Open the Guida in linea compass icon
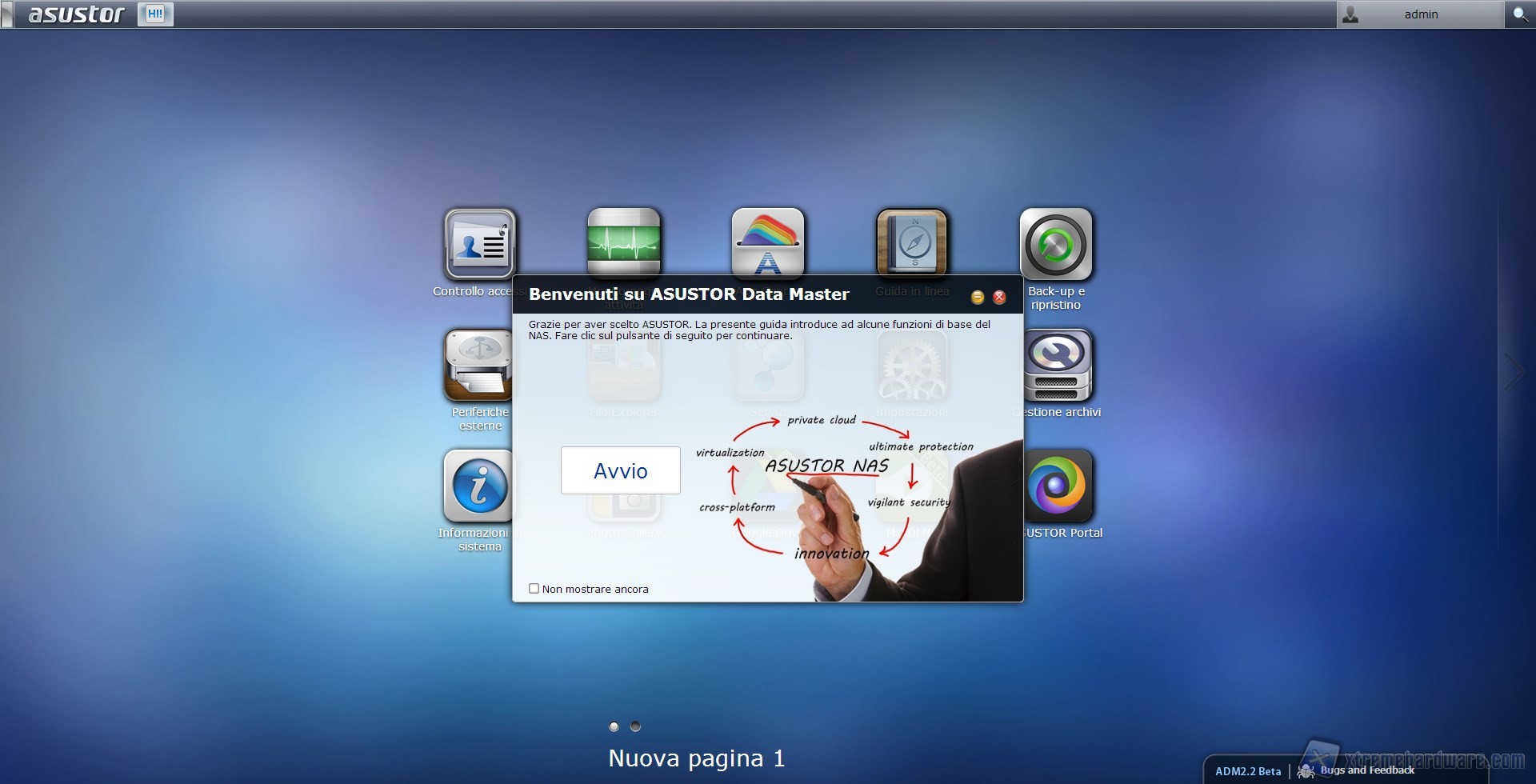Image resolution: width=1536 pixels, height=784 pixels. tap(911, 242)
